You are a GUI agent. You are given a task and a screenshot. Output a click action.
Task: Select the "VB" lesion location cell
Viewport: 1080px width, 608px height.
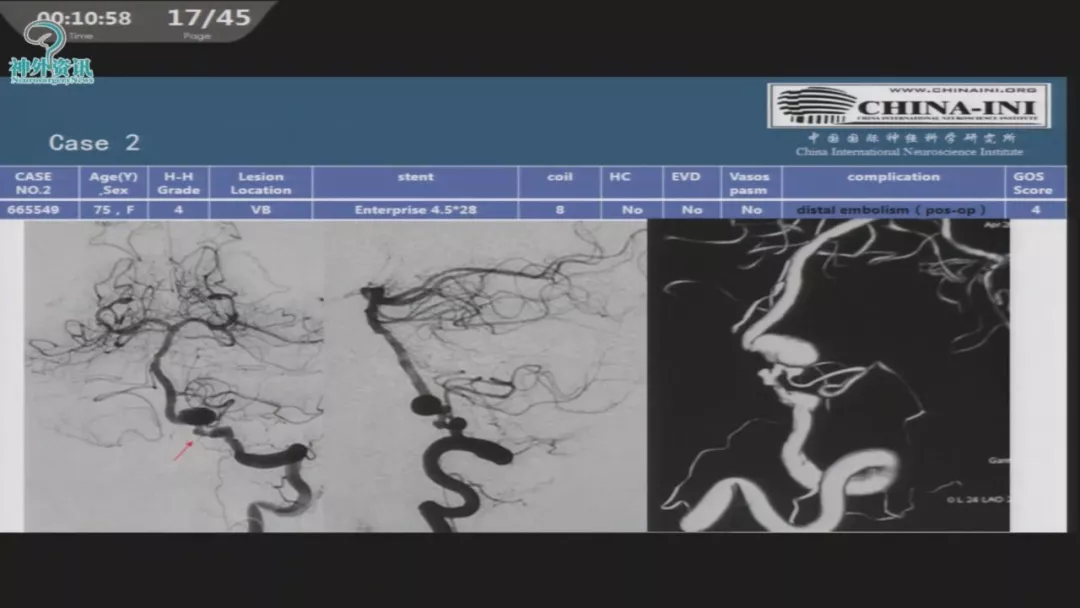(x=260, y=210)
